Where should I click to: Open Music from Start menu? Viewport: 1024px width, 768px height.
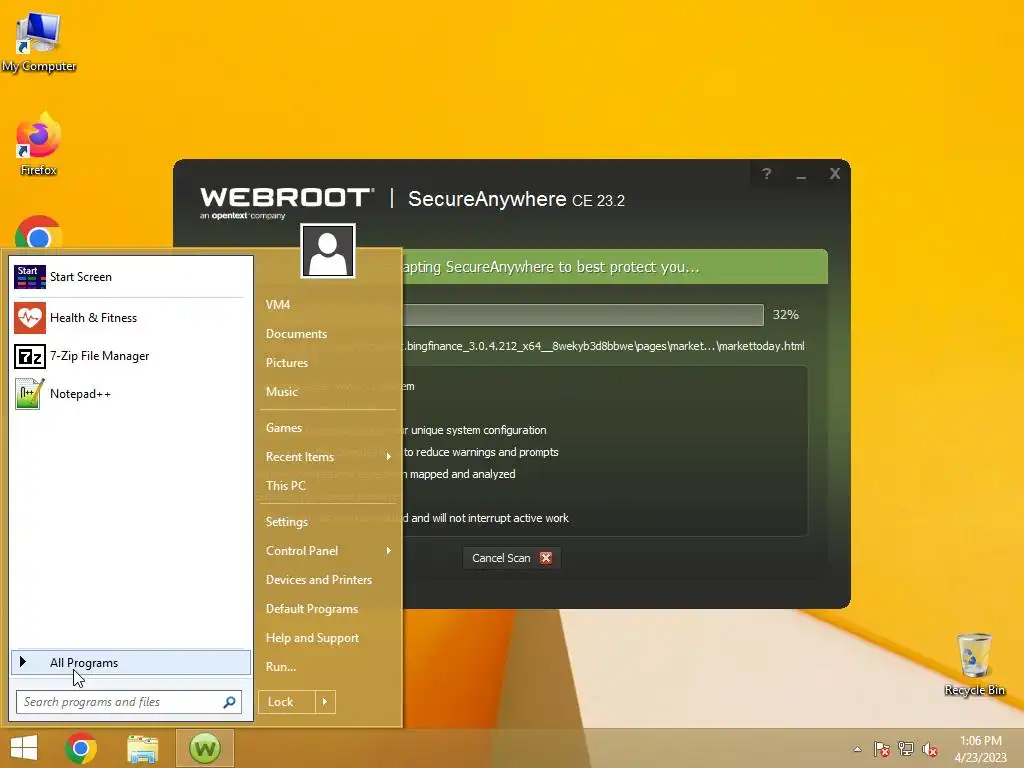(282, 391)
